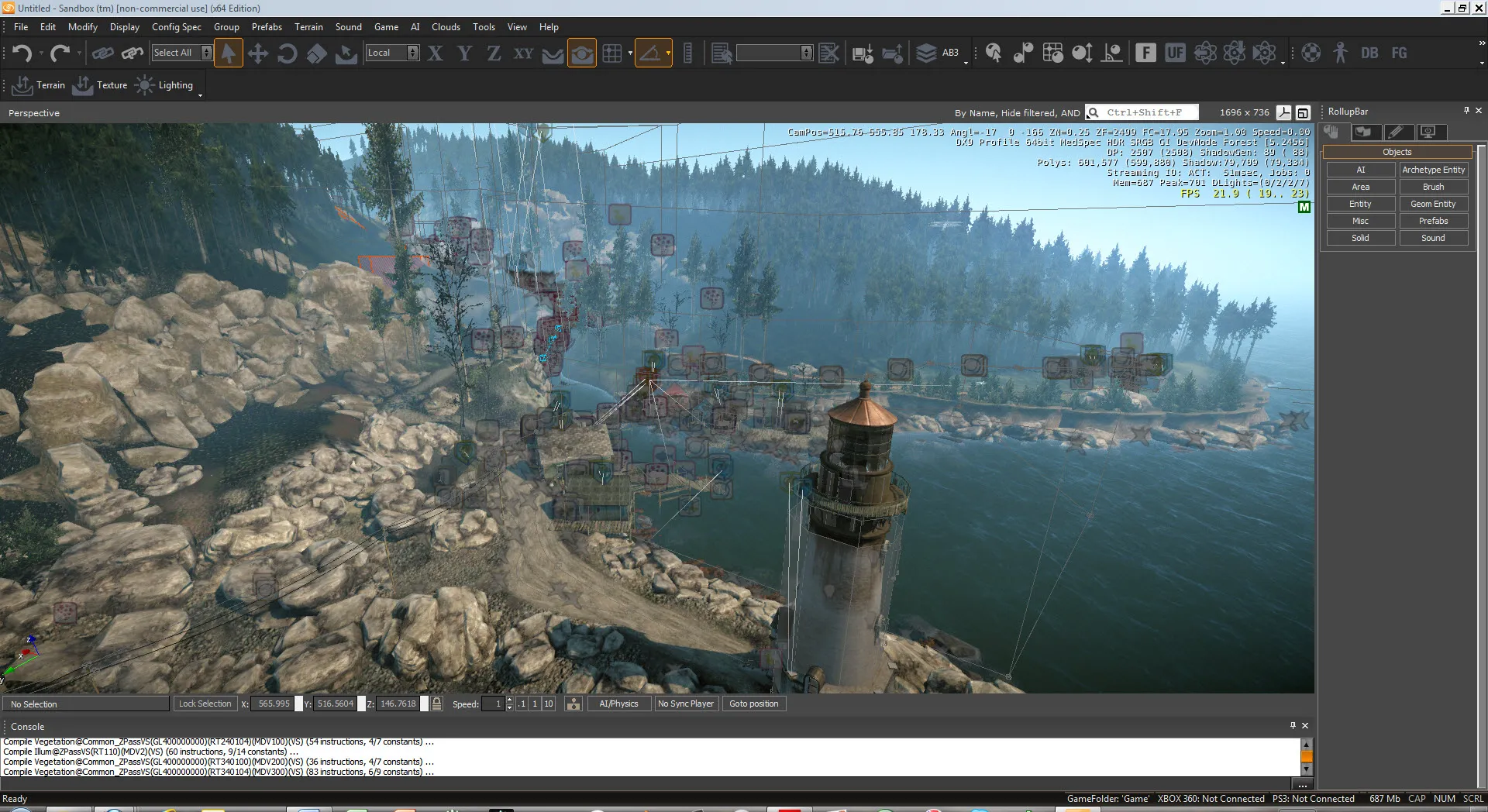Expand the undo history dropdown arrow
Viewport: 1488px width, 812px height.
click(41, 53)
